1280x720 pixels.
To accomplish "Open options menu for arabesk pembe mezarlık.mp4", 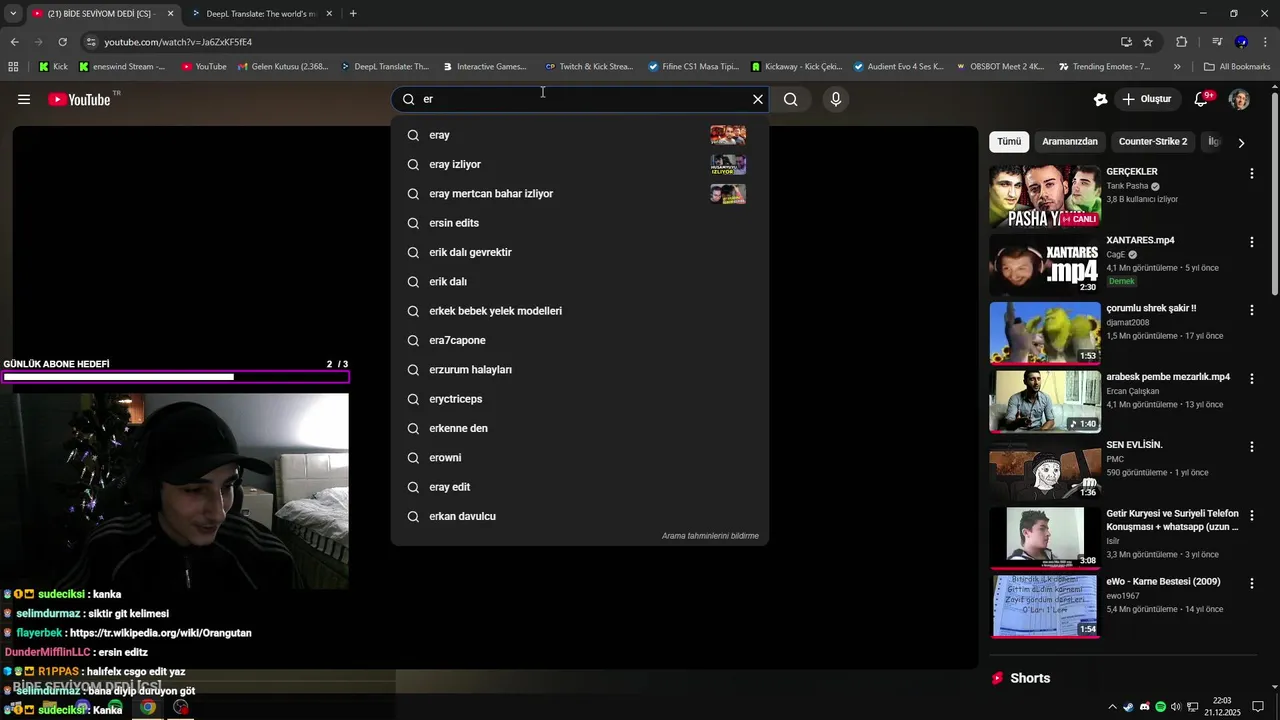I will click(1251, 379).
